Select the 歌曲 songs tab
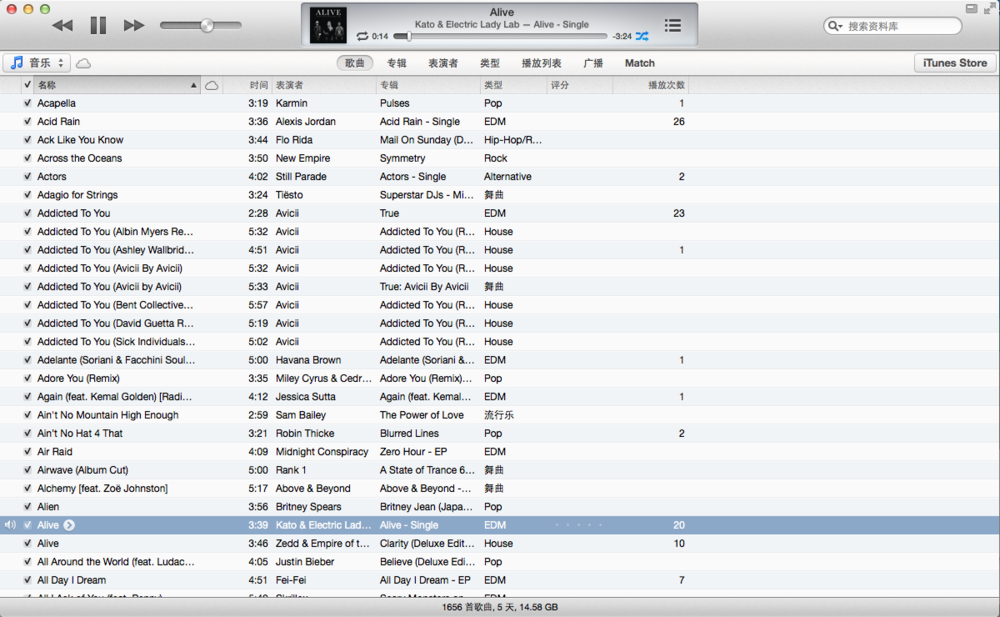This screenshot has width=1000, height=617. (x=355, y=63)
